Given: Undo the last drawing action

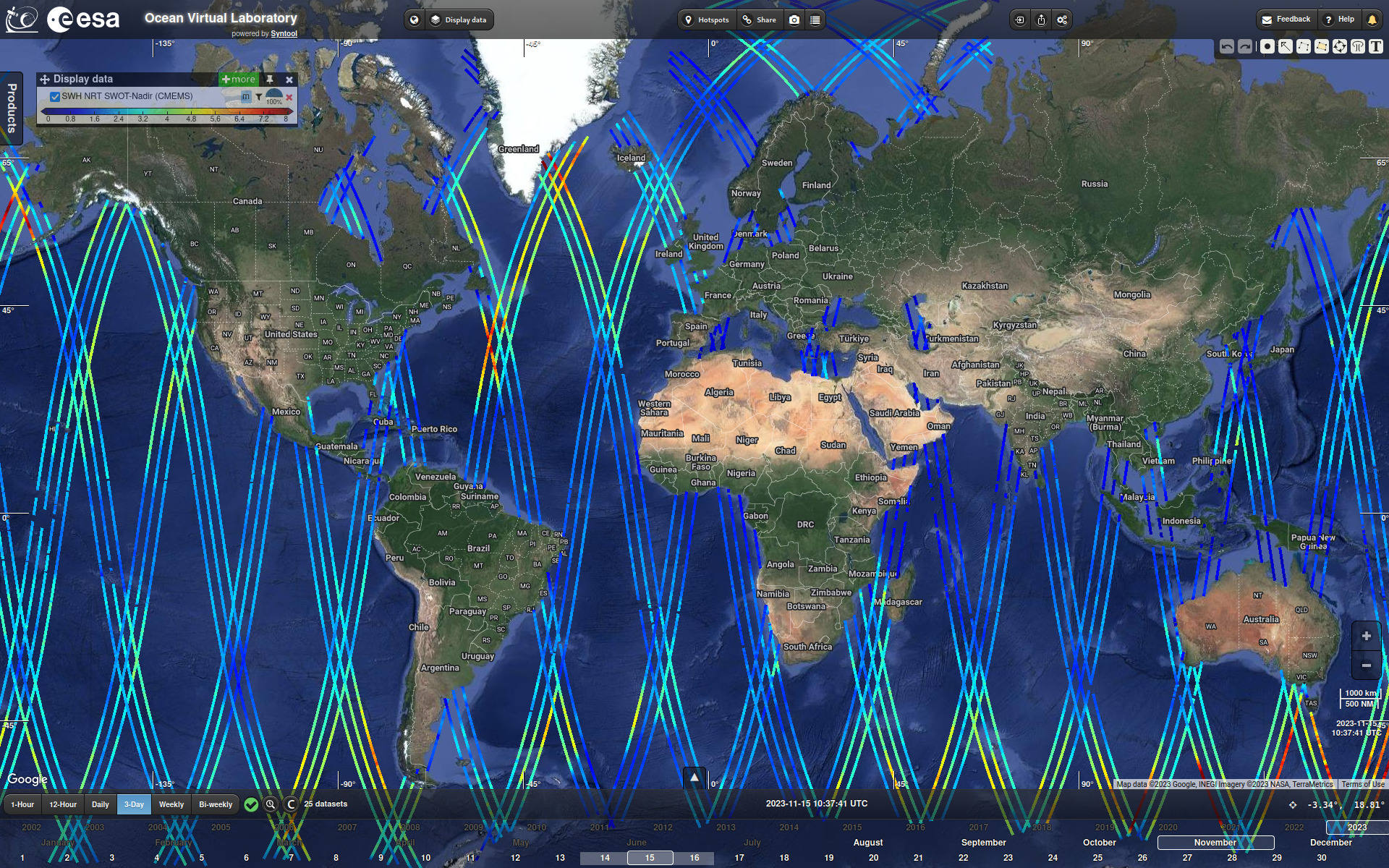Looking at the screenshot, I should pyautogui.click(x=1227, y=46).
